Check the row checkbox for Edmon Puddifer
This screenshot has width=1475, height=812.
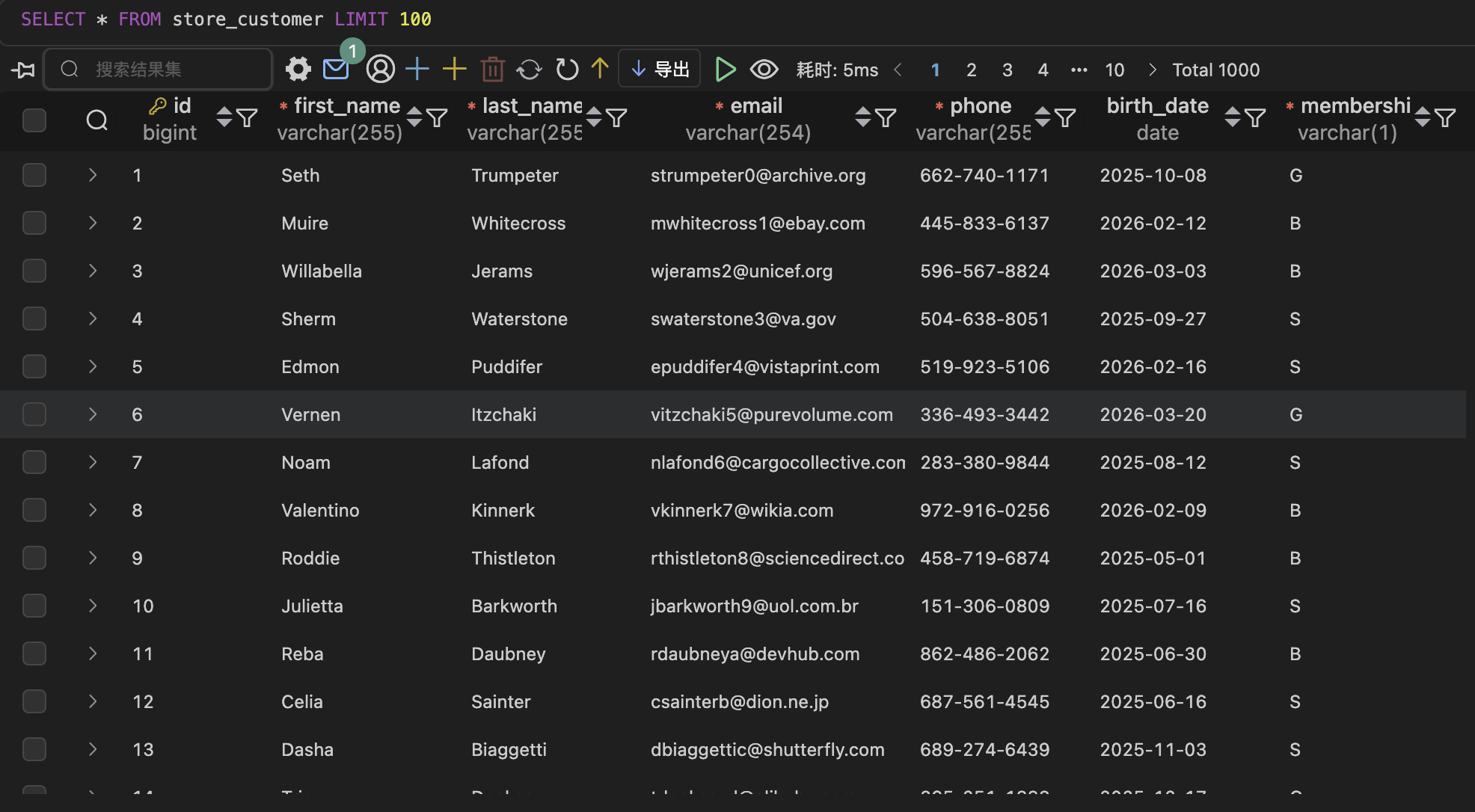click(x=34, y=366)
